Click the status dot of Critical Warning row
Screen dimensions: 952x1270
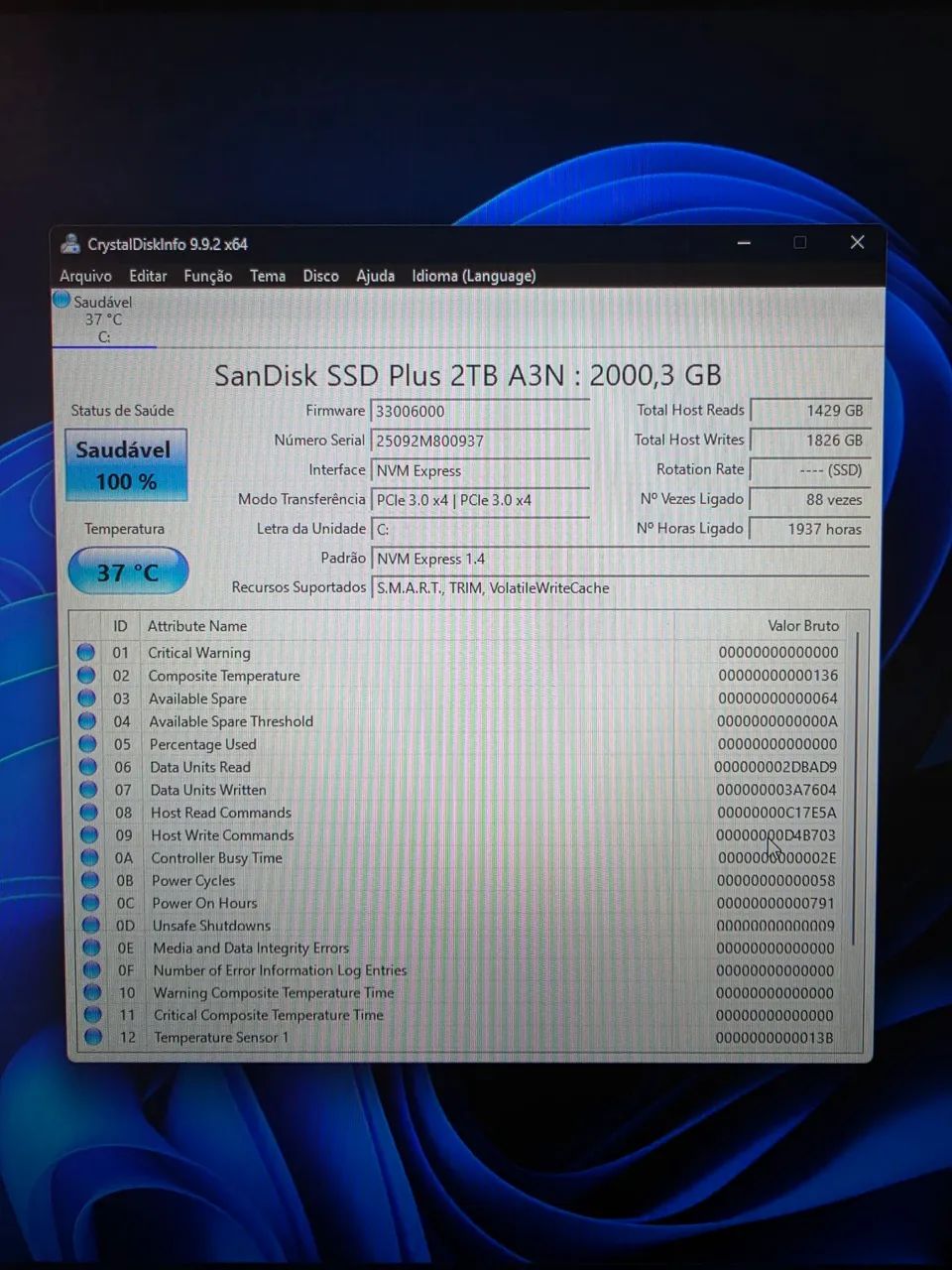tap(86, 652)
